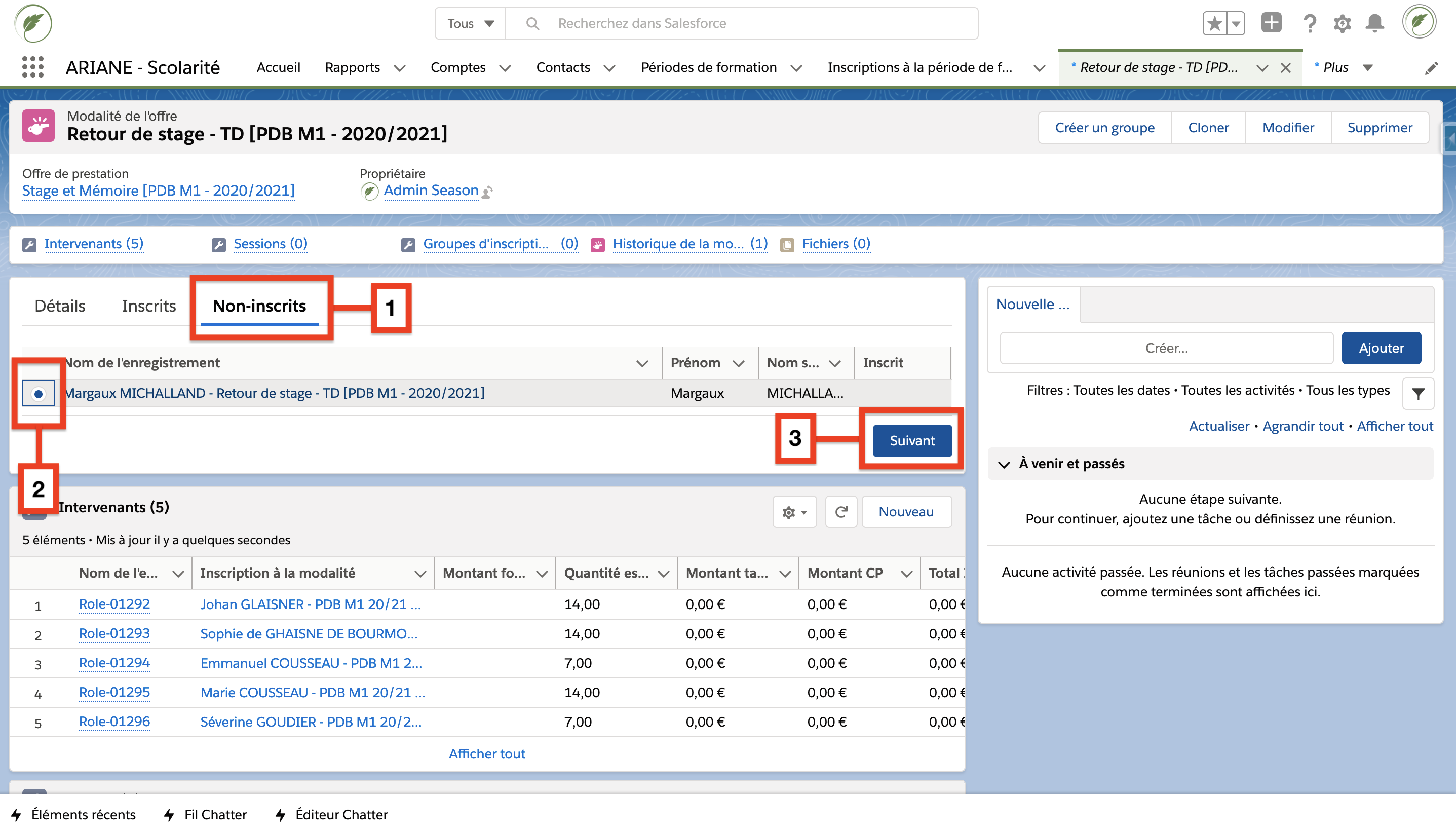This screenshot has height=835, width=1456.
Task: Click the Créer un groupe button
Action: click(x=1104, y=127)
